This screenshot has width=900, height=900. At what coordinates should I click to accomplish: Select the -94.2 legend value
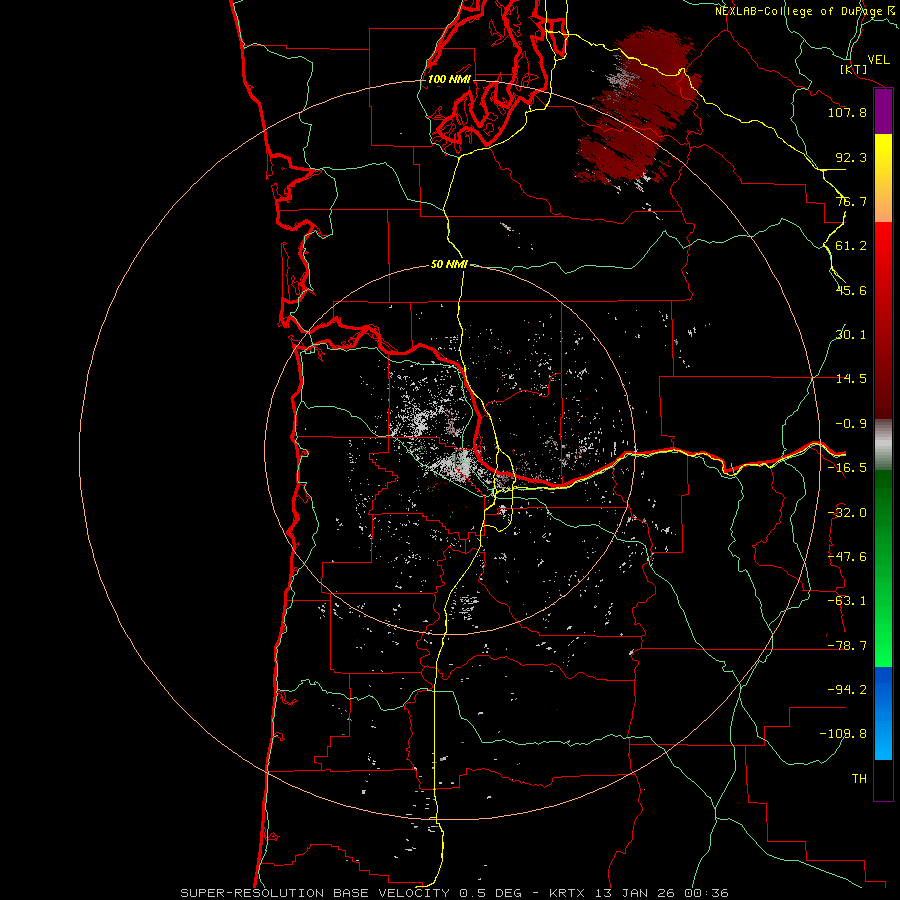(x=847, y=690)
